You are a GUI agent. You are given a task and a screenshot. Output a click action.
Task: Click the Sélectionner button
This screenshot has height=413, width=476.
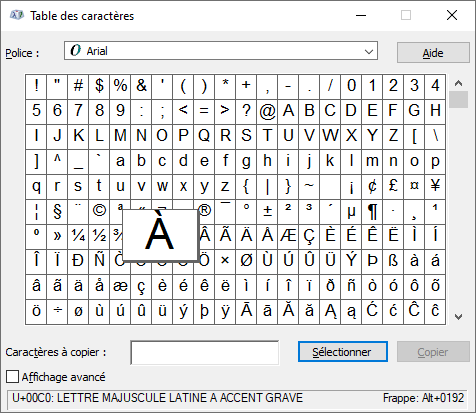(x=343, y=352)
